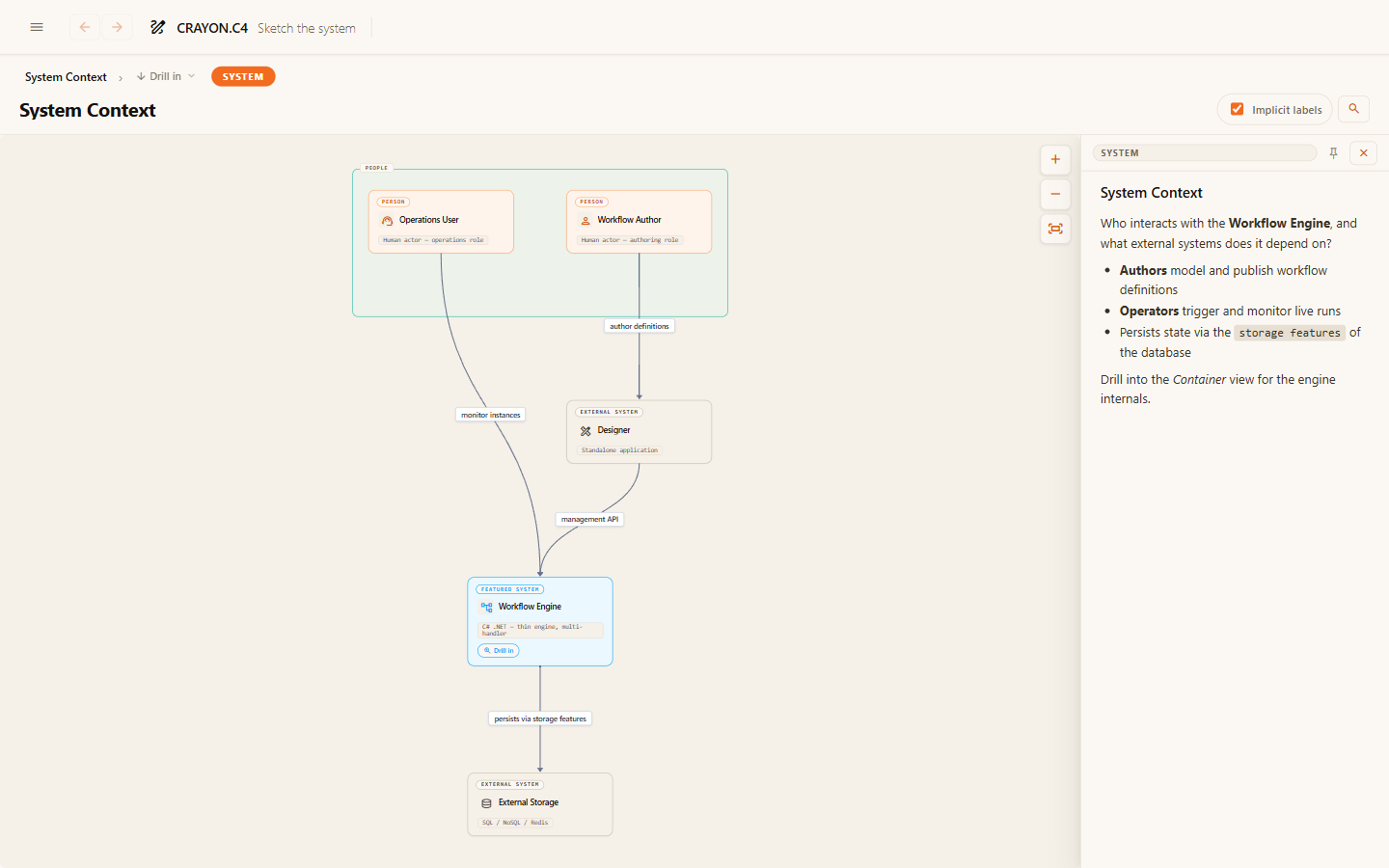Click the EXTERNAL SYSTEM tag on Designer
The height and width of the screenshot is (868, 1389).
610,412
